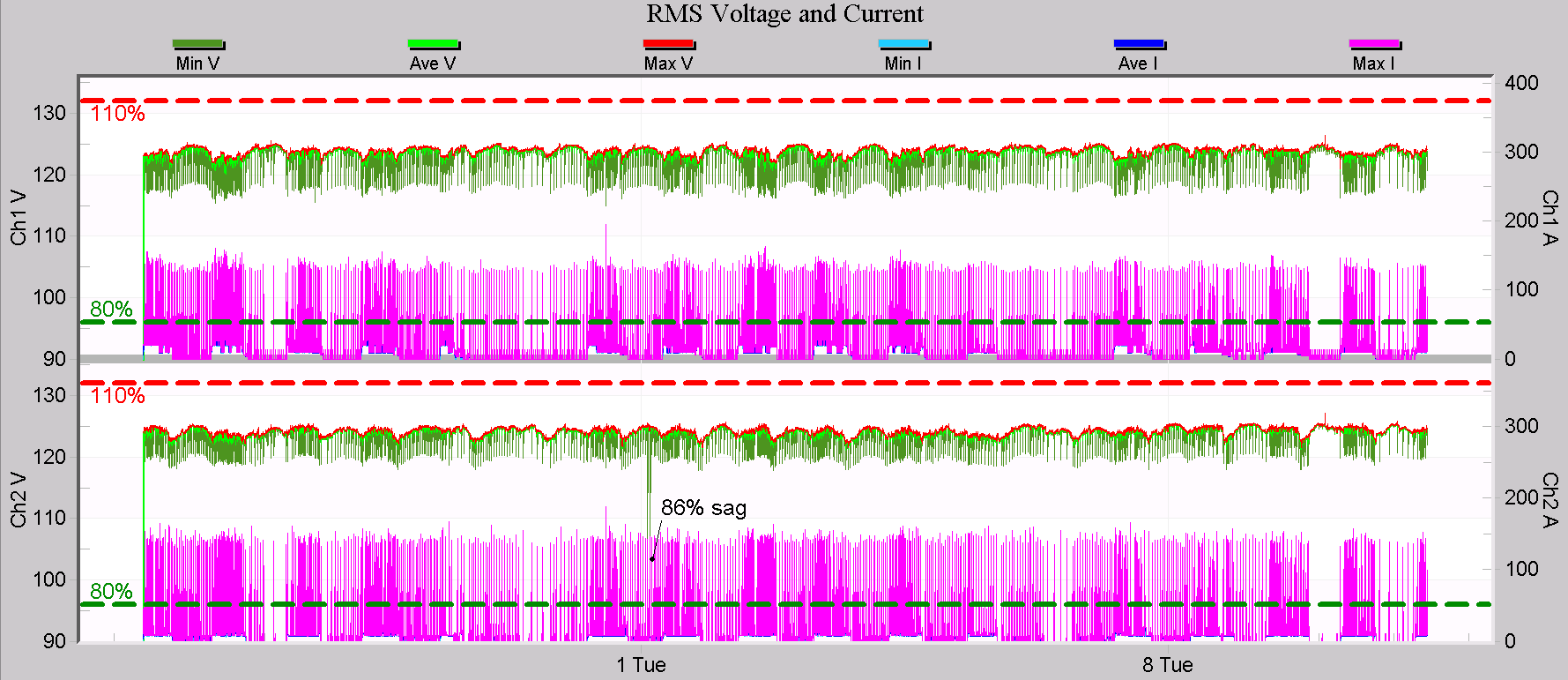This screenshot has height=680, width=1568.
Task: Click the "Ch2 A" right axis title
Action: pyautogui.click(x=1549, y=499)
